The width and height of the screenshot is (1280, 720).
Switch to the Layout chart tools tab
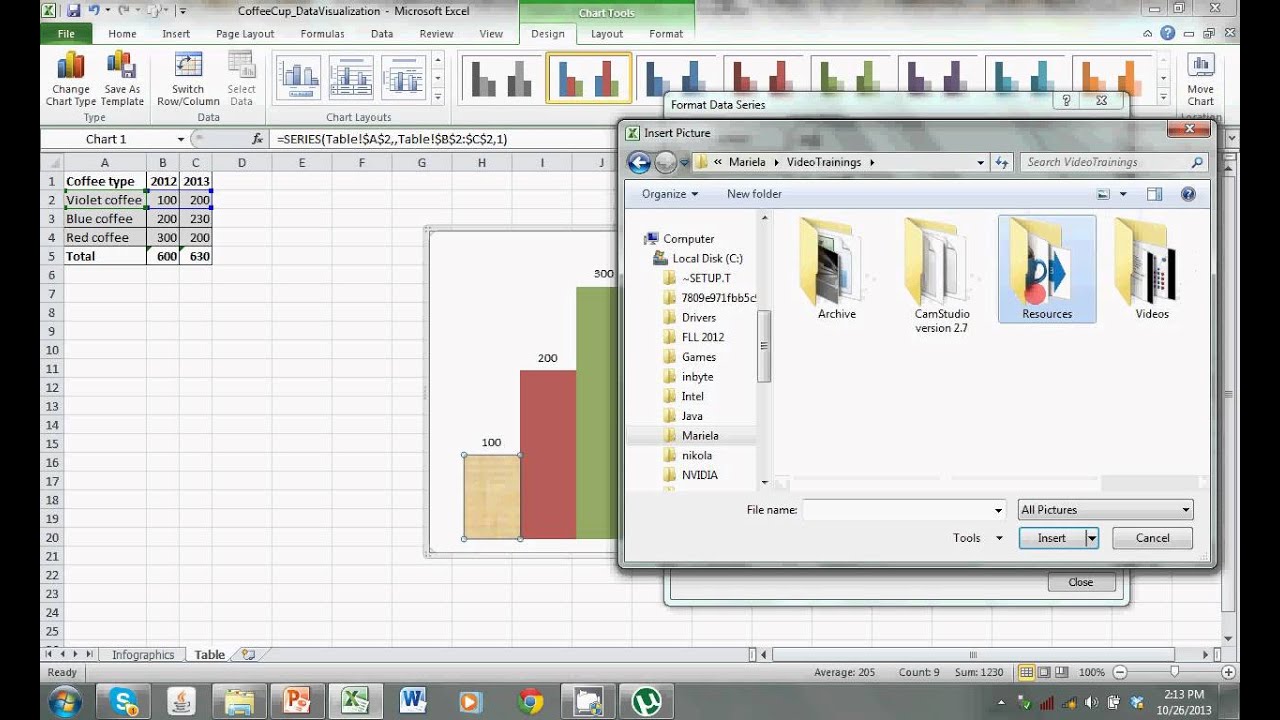607,33
